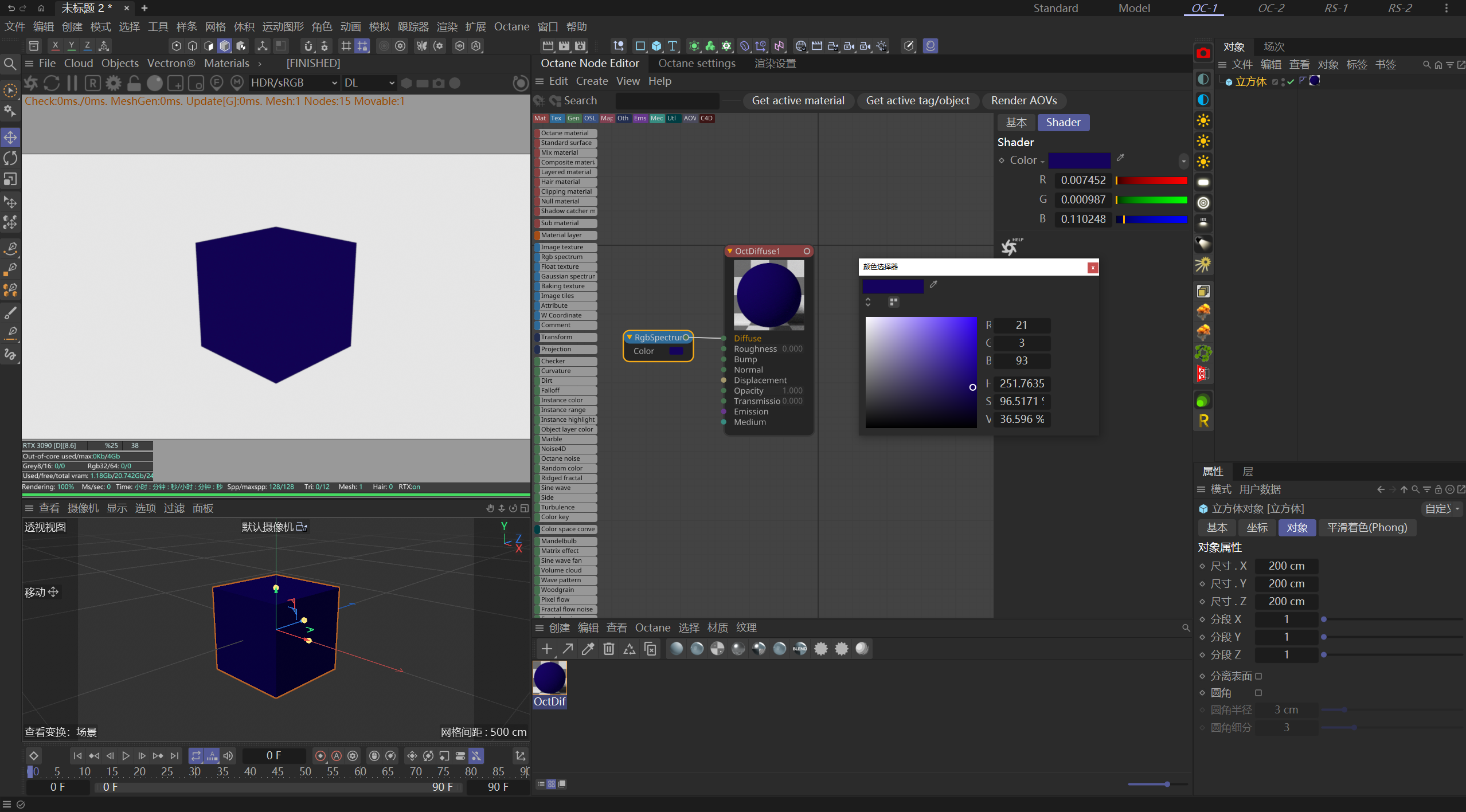Select the Move tool in left toolbar
The width and height of the screenshot is (1466, 812).
pos(10,138)
